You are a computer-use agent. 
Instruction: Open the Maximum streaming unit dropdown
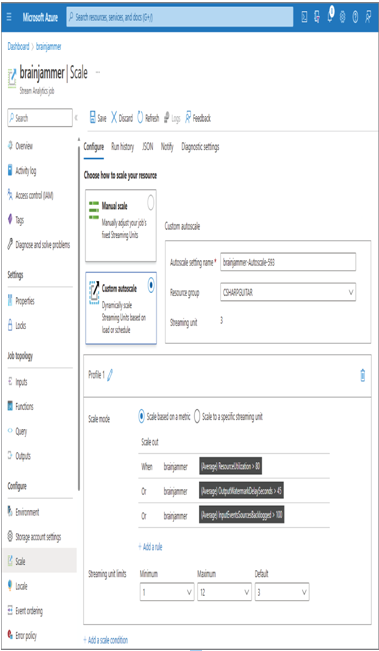pos(224,592)
